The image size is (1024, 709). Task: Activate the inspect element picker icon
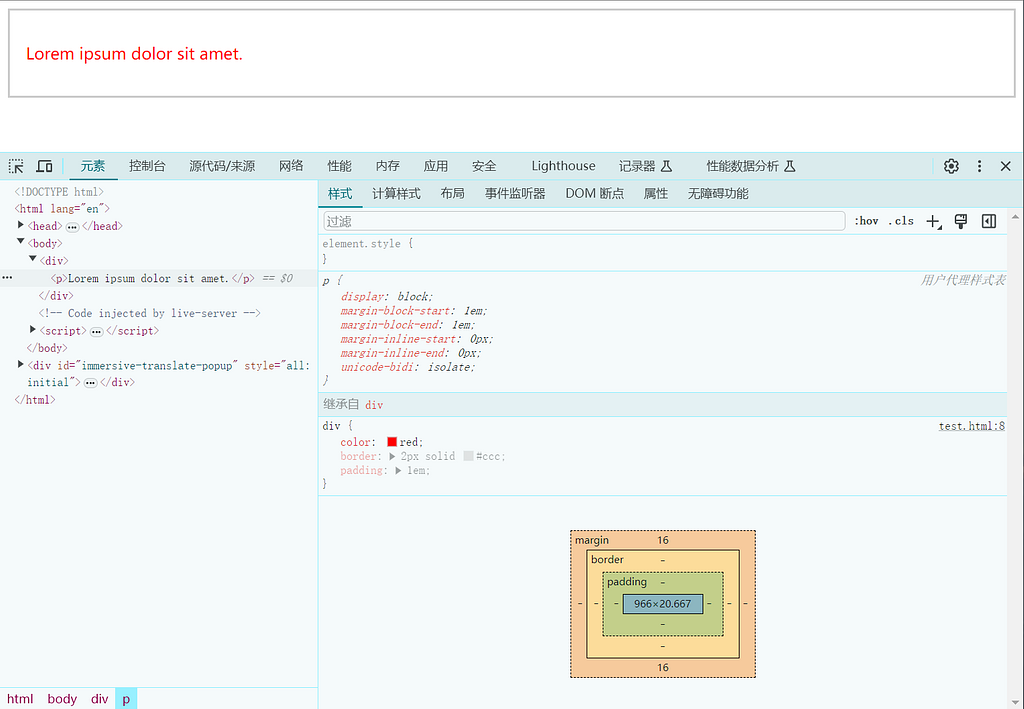(16, 166)
